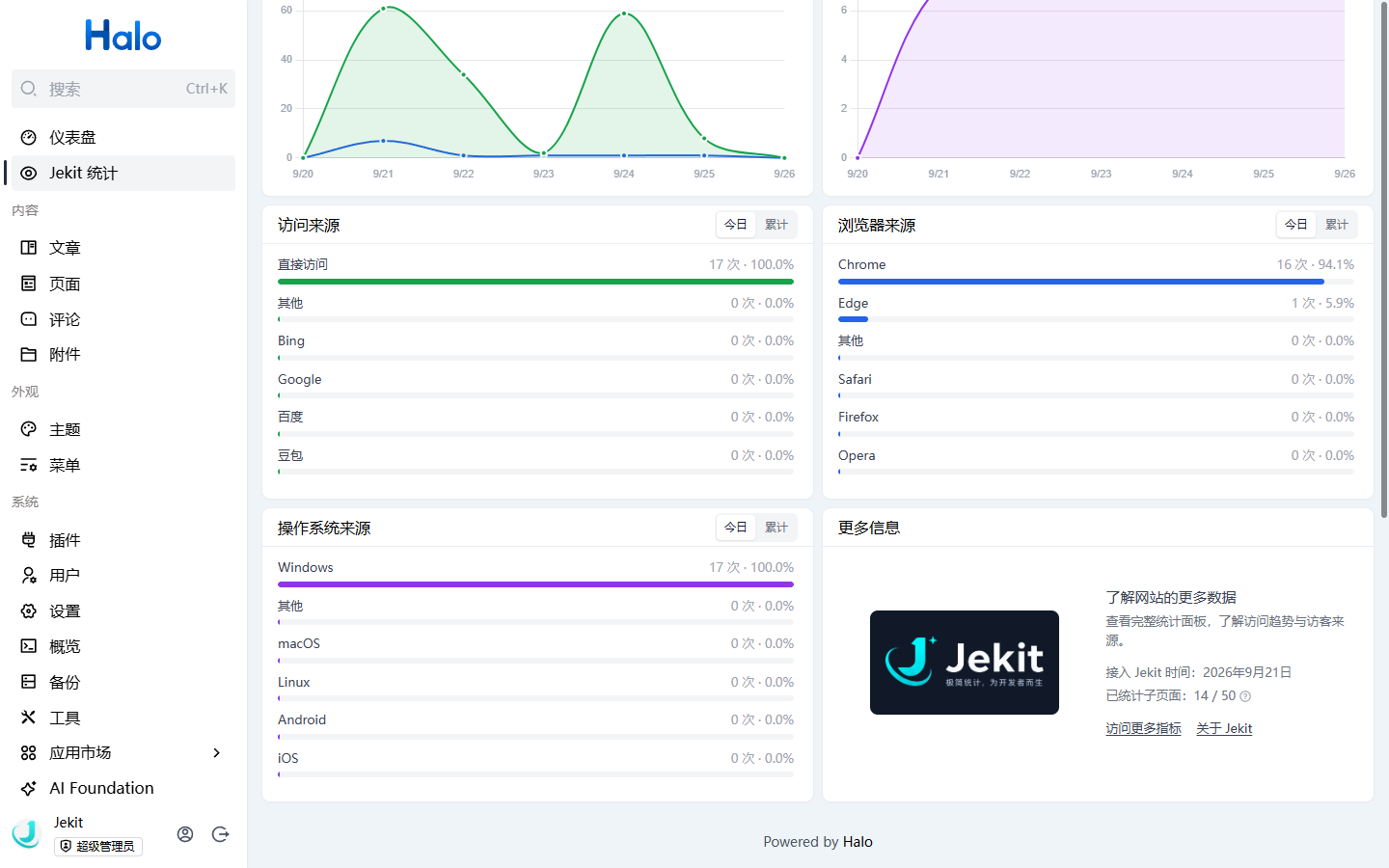Click the Google source row label
The image size is (1389, 868).
300,380
